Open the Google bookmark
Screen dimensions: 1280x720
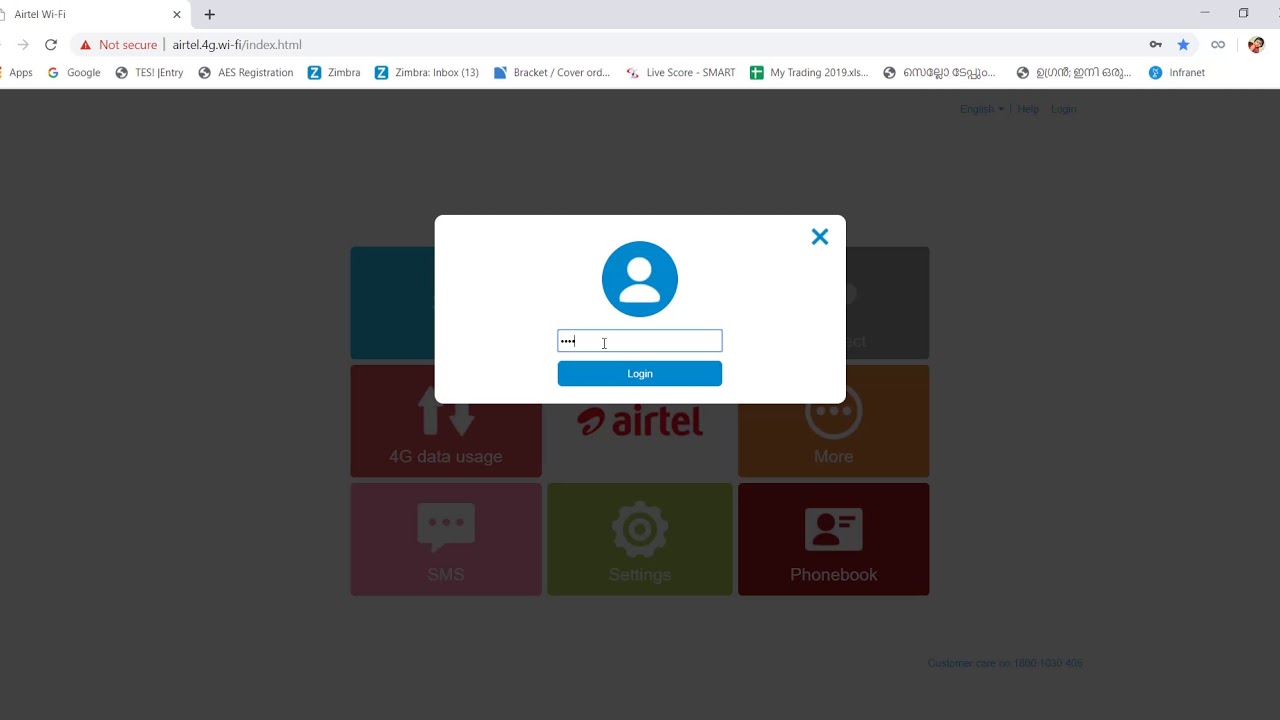(x=74, y=73)
